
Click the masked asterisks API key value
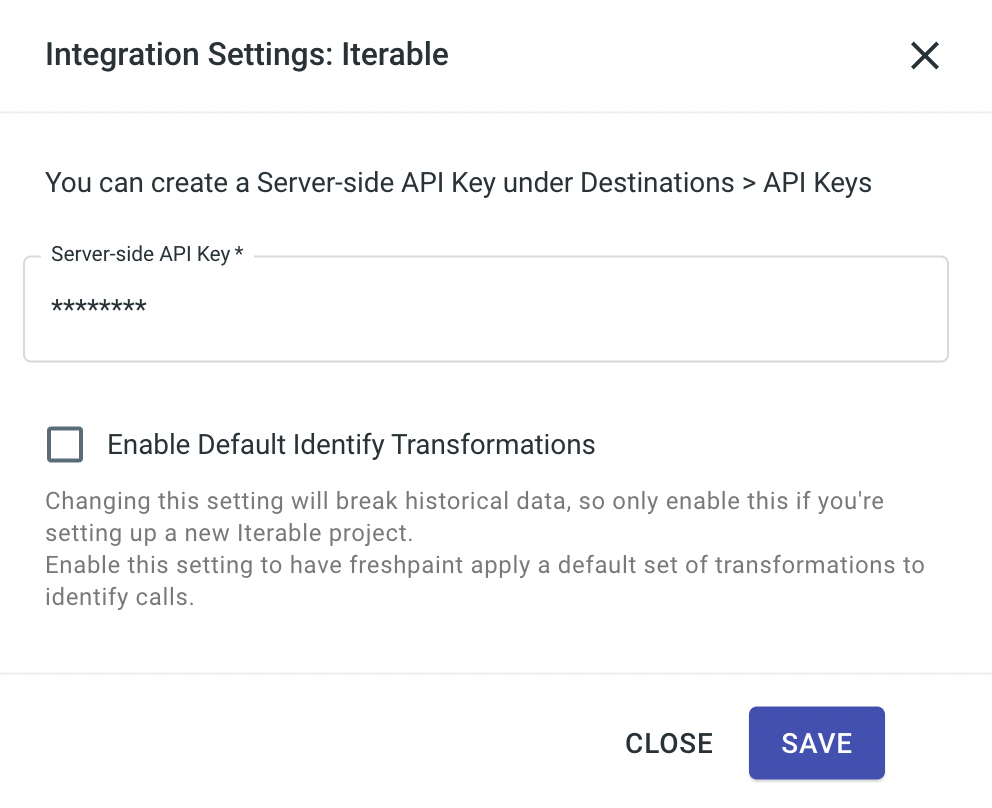click(x=99, y=308)
